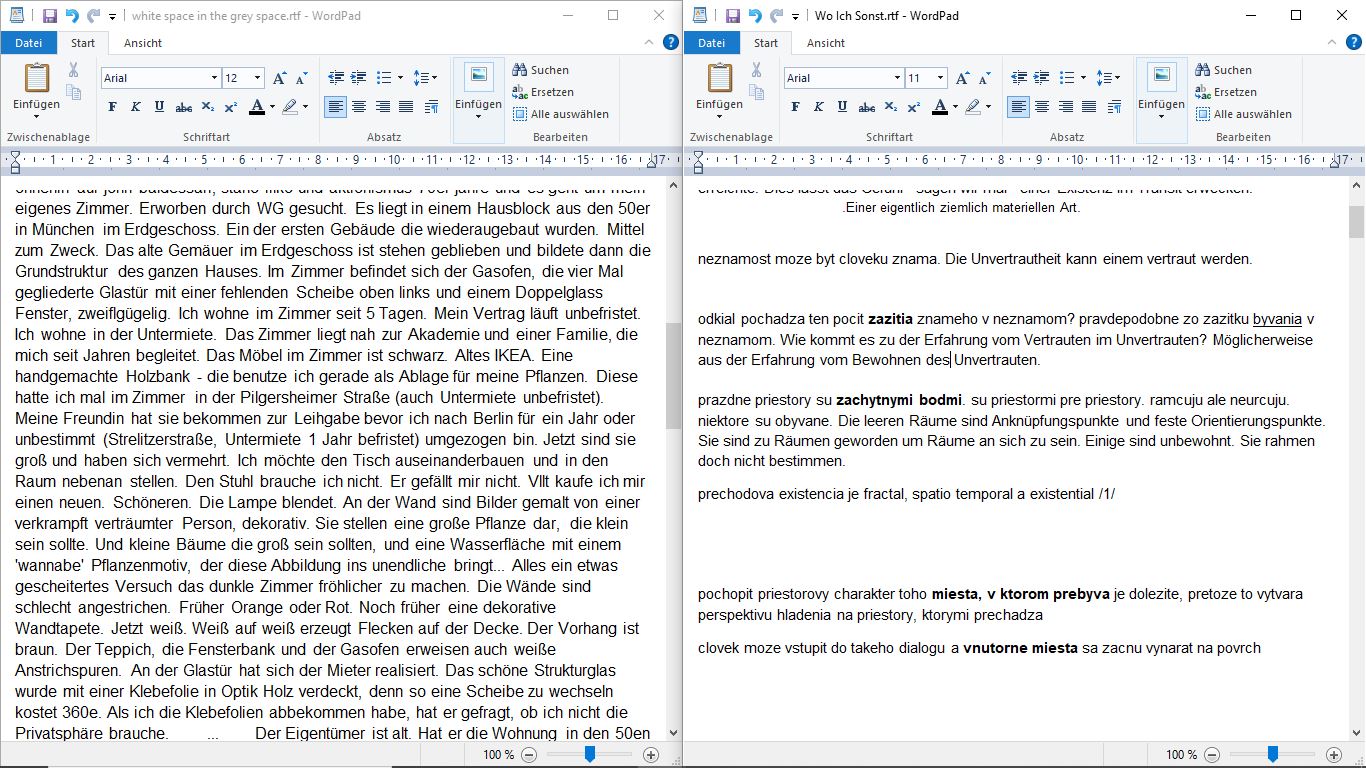
Task: Zoom out in left WordPad status bar
Action: click(x=529, y=755)
